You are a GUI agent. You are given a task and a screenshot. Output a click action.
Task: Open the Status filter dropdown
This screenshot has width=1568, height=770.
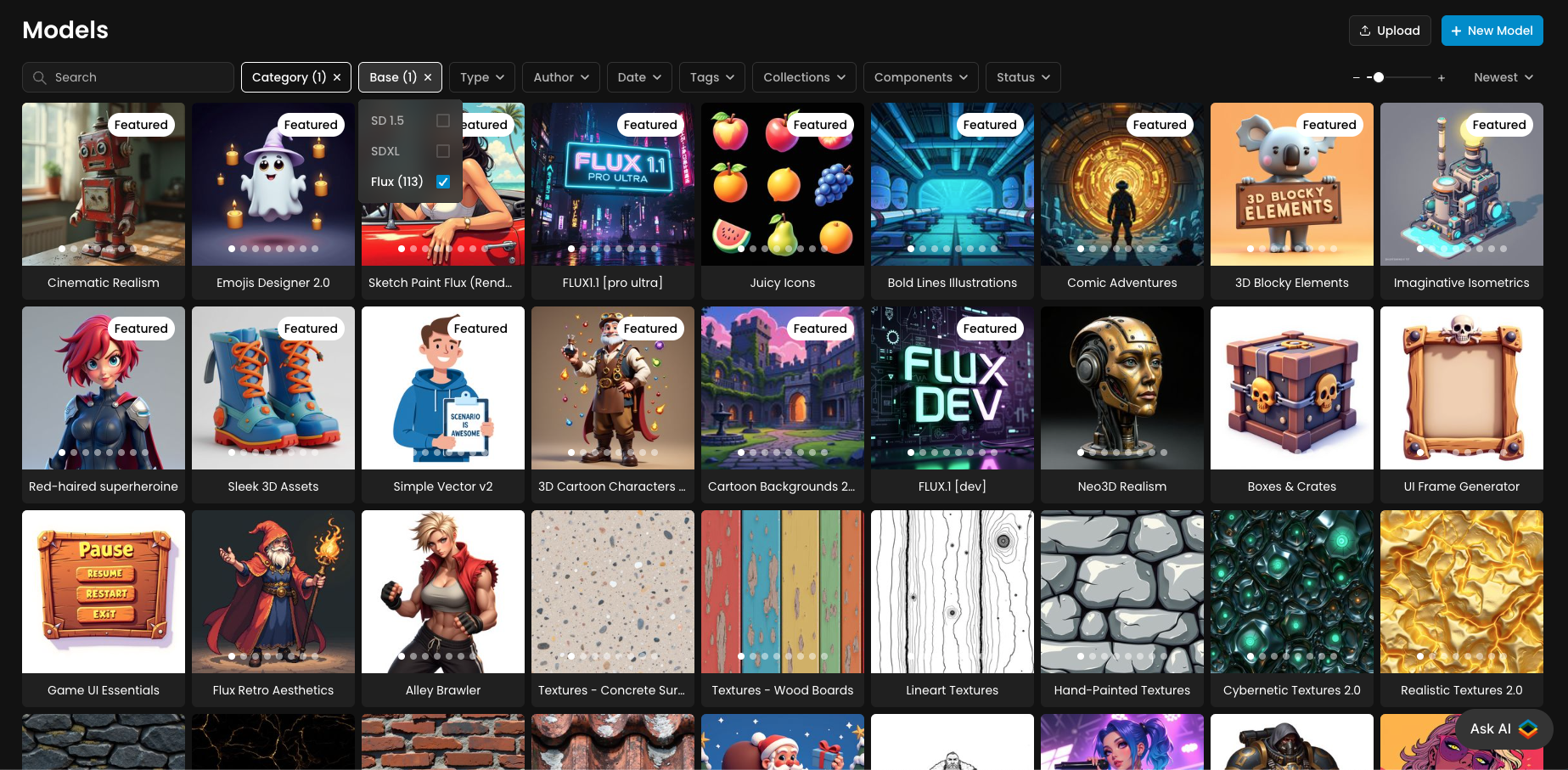point(1023,77)
